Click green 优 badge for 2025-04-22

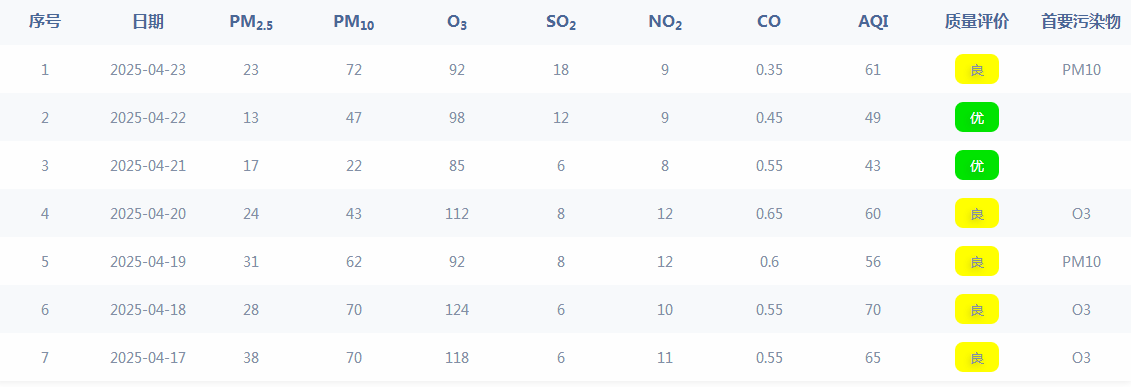[x=977, y=117]
